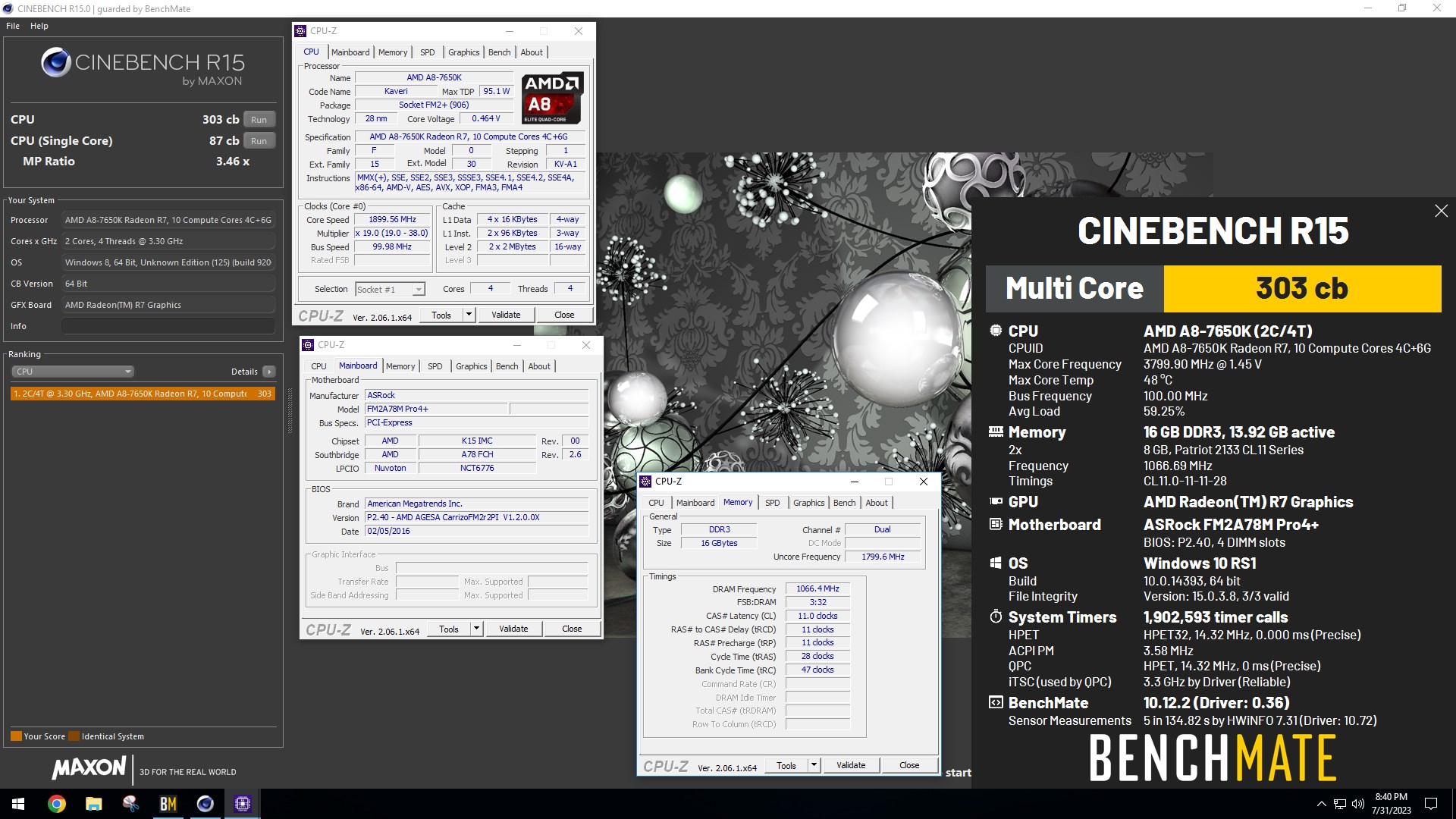The width and height of the screenshot is (1456, 819).
Task: Open the CPU ranking dropdown
Action: pyautogui.click(x=73, y=372)
